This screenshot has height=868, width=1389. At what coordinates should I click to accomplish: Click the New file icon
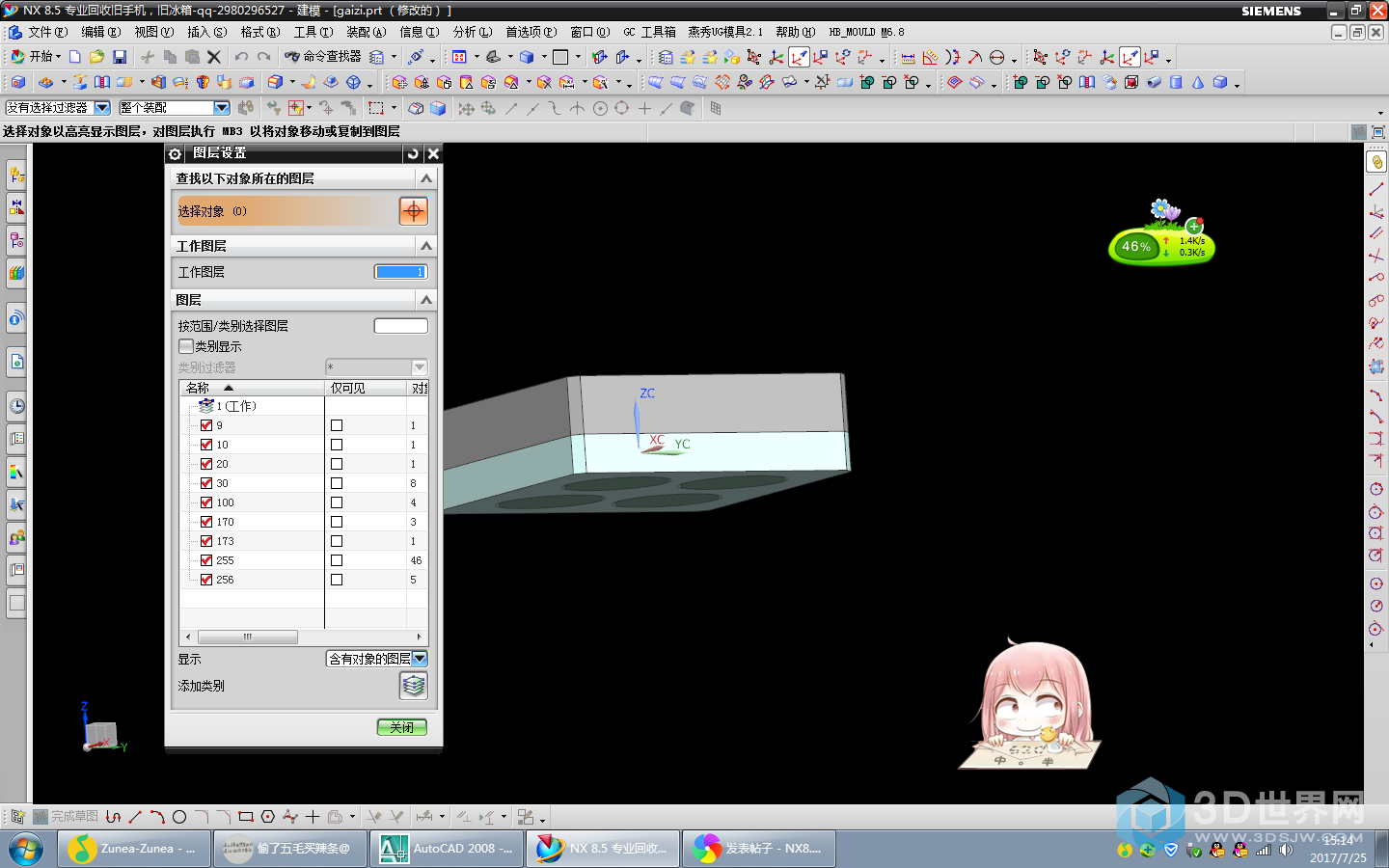(x=75, y=57)
